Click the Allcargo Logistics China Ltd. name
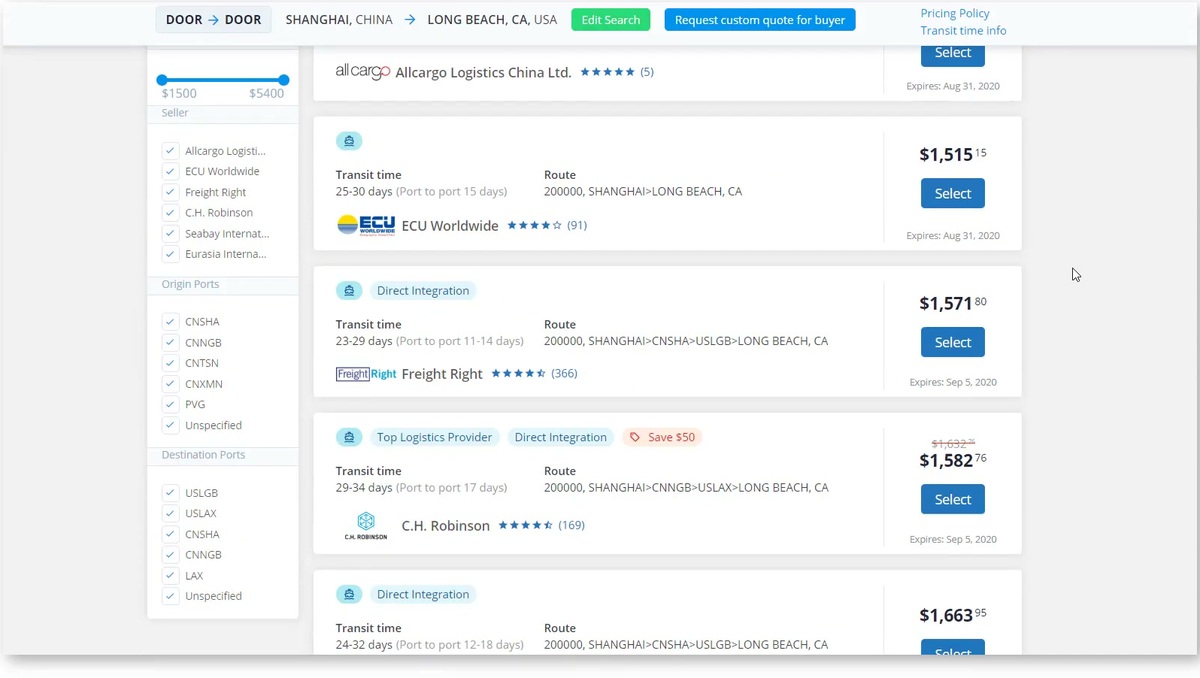 coord(483,72)
